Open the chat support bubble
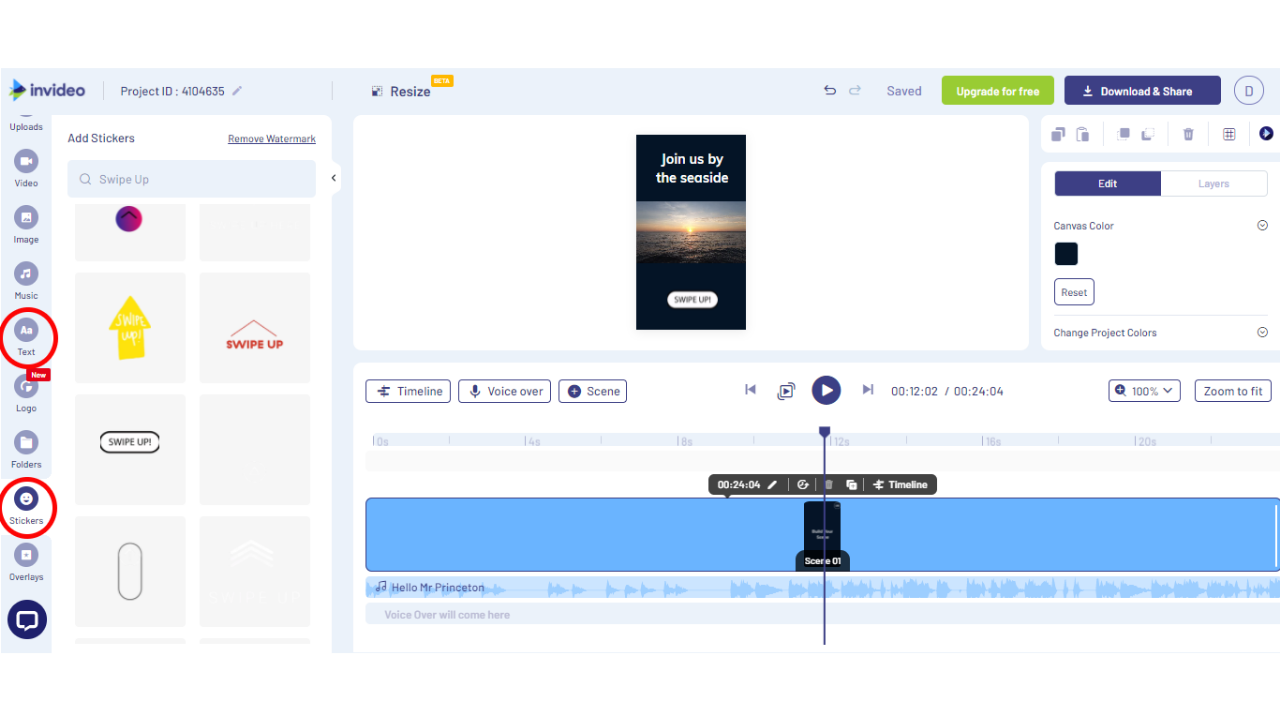This screenshot has height=720, width=1280. coord(27,620)
